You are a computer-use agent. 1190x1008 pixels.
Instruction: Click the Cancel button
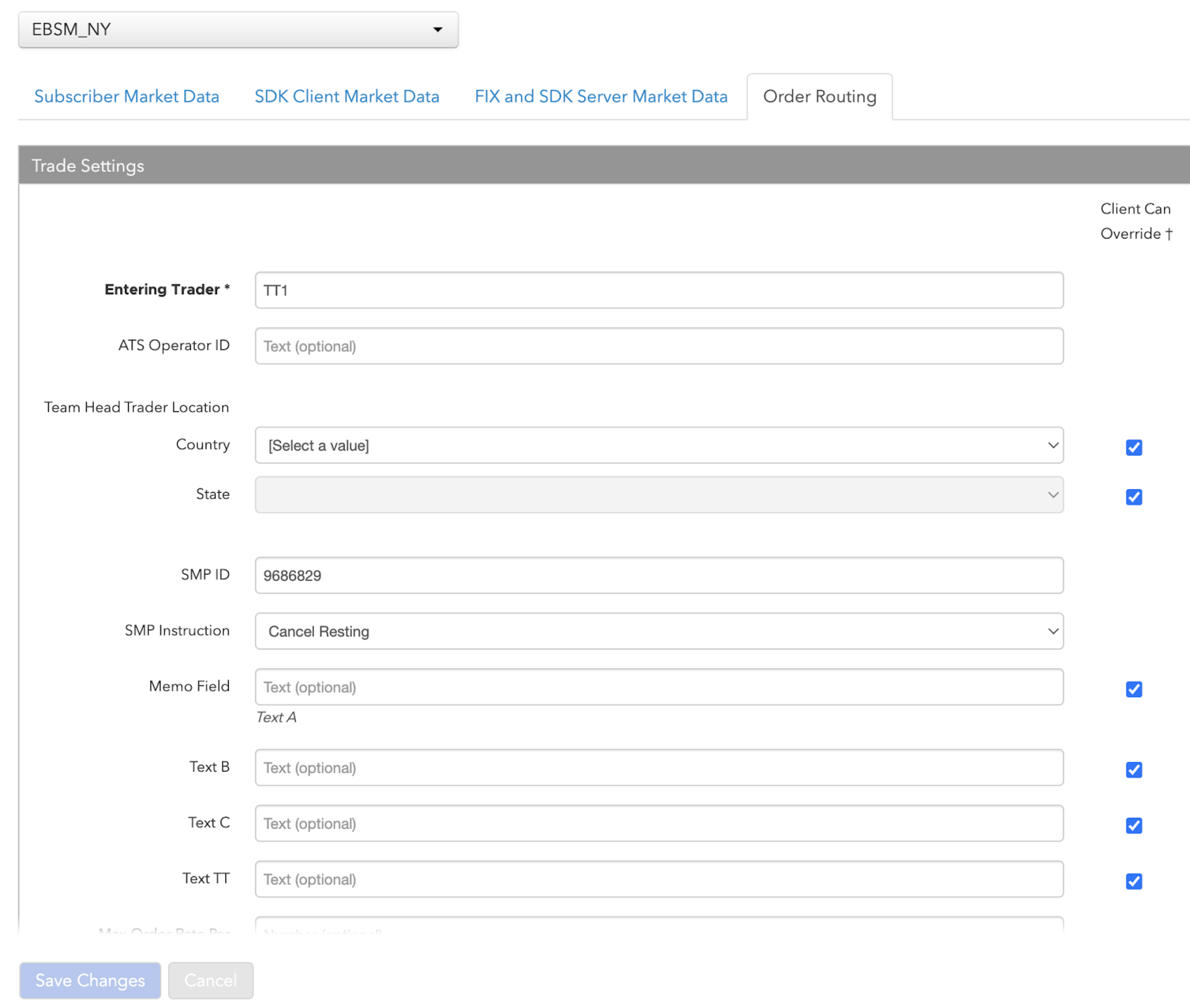tap(210, 980)
